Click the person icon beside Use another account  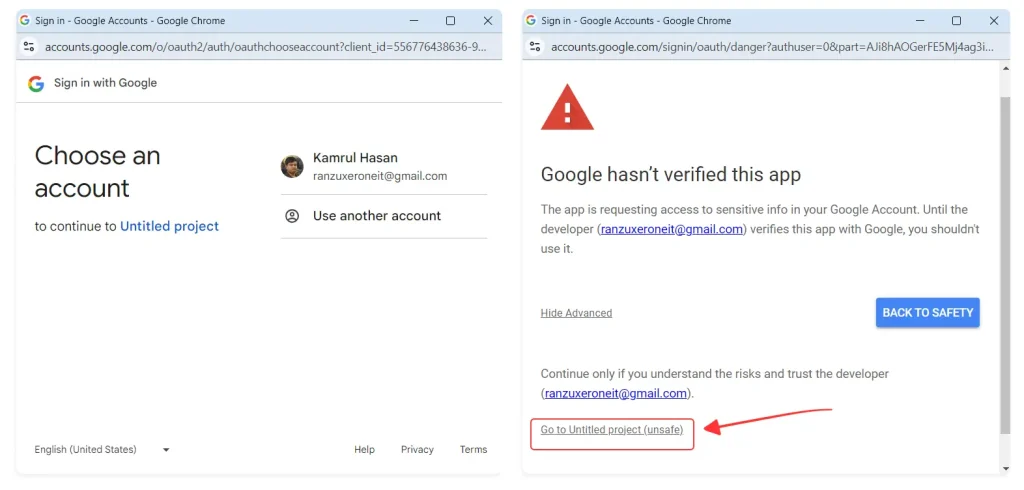coord(292,216)
